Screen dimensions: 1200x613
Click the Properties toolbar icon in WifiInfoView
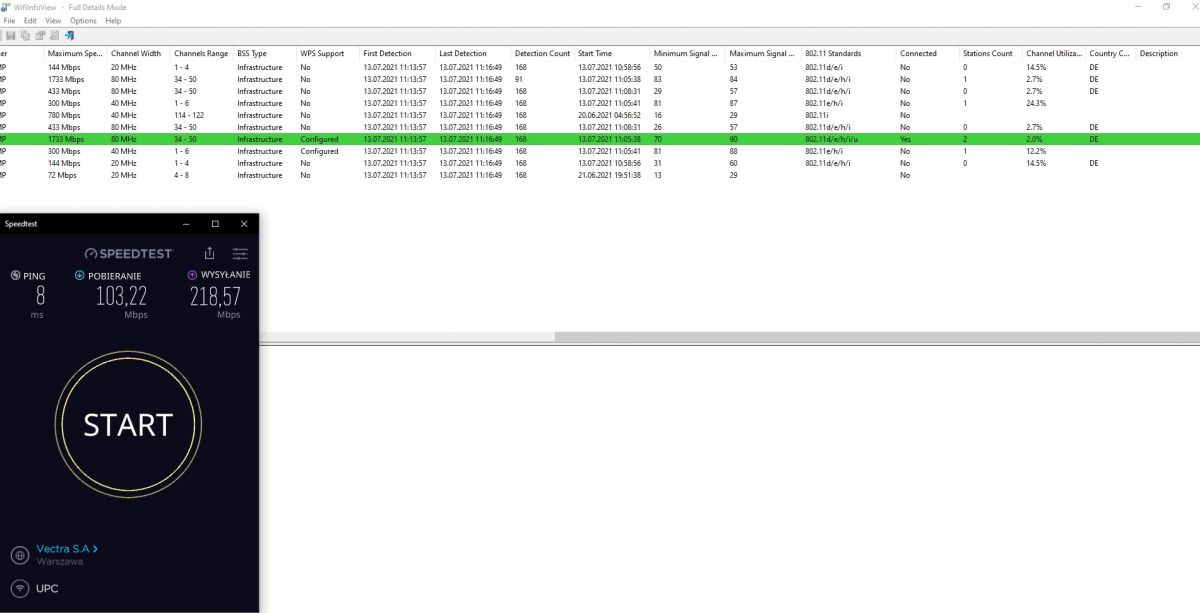pyautogui.click(x=41, y=35)
